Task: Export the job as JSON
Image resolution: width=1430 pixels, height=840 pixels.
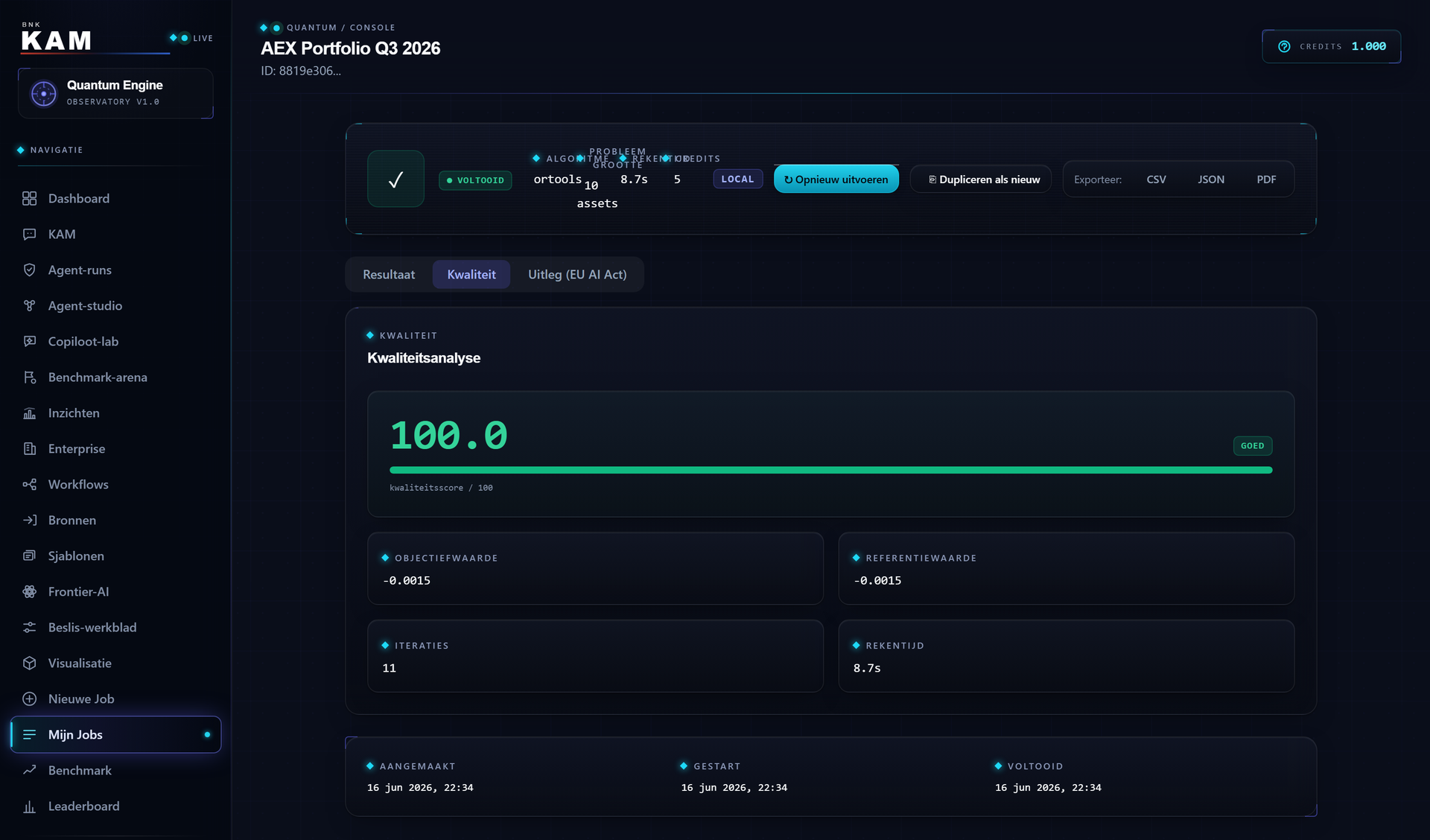Action: (x=1211, y=179)
